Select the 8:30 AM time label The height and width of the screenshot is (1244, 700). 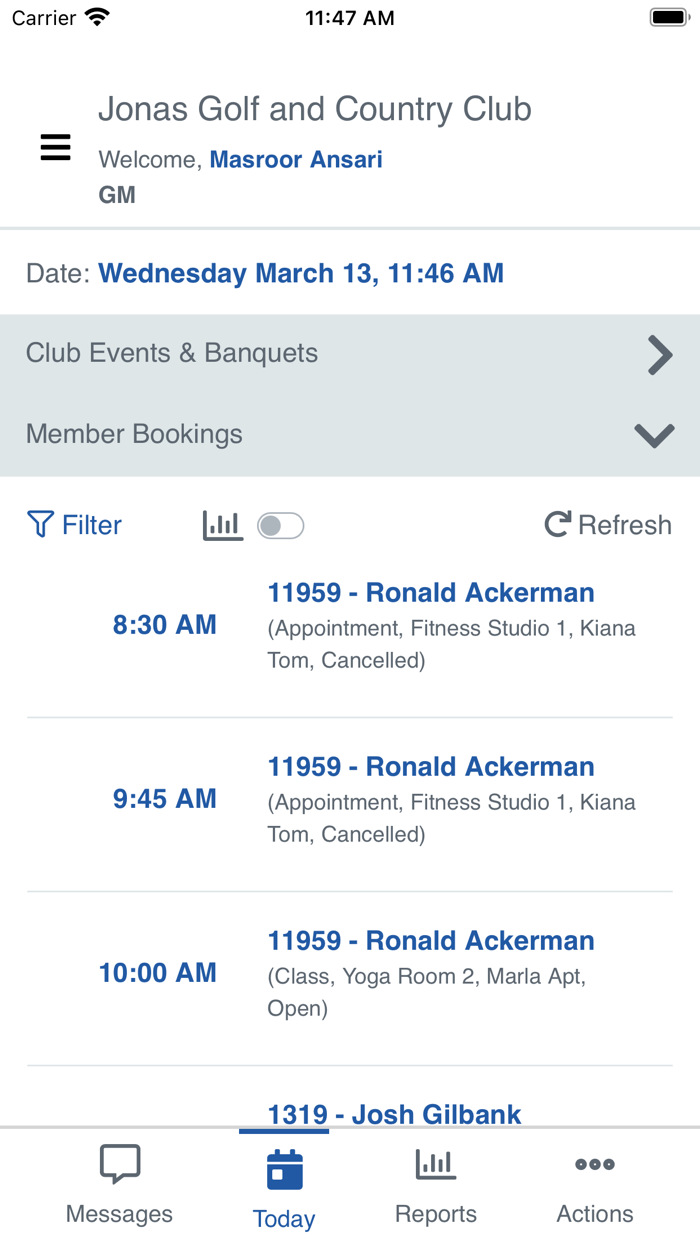tap(164, 623)
